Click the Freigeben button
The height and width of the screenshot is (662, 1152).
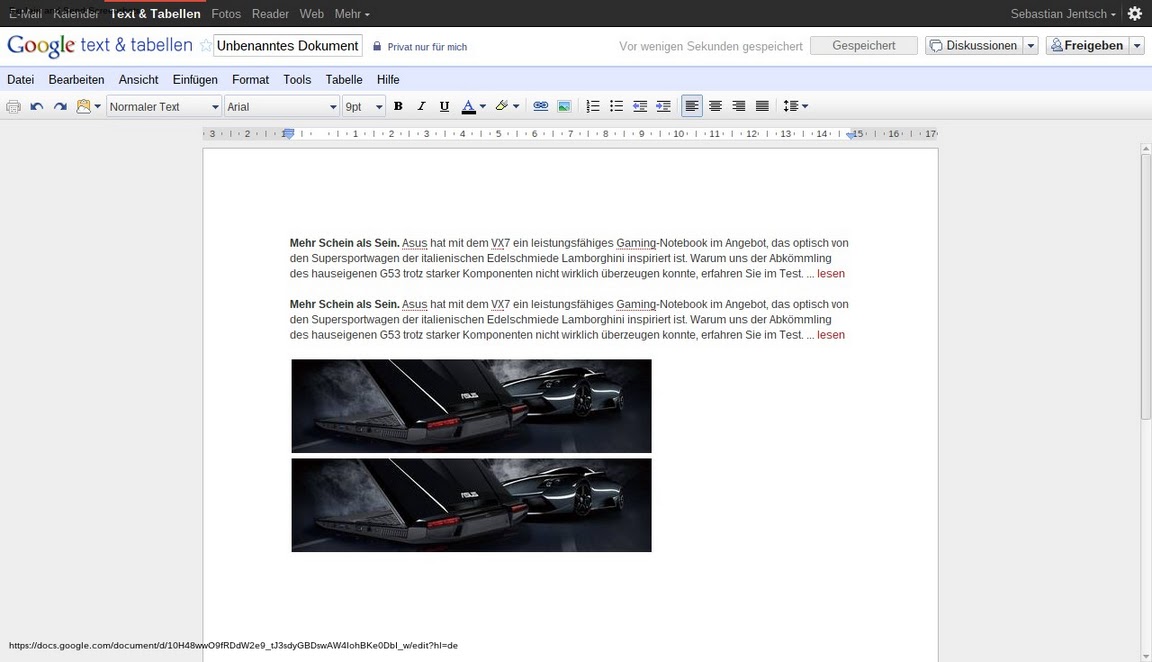point(1087,45)
